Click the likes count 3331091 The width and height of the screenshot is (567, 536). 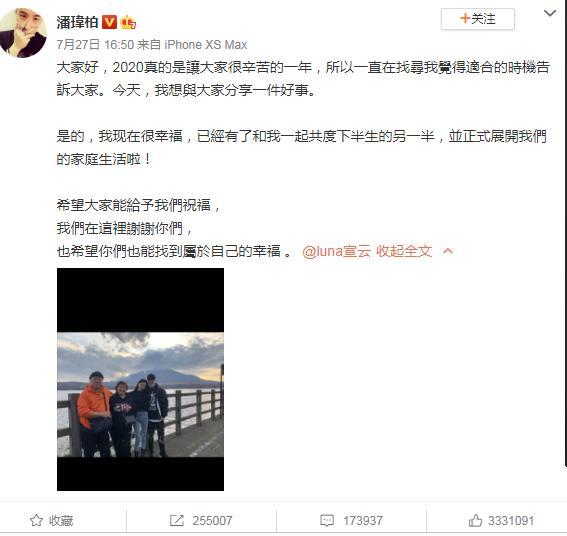pos(511,520)
